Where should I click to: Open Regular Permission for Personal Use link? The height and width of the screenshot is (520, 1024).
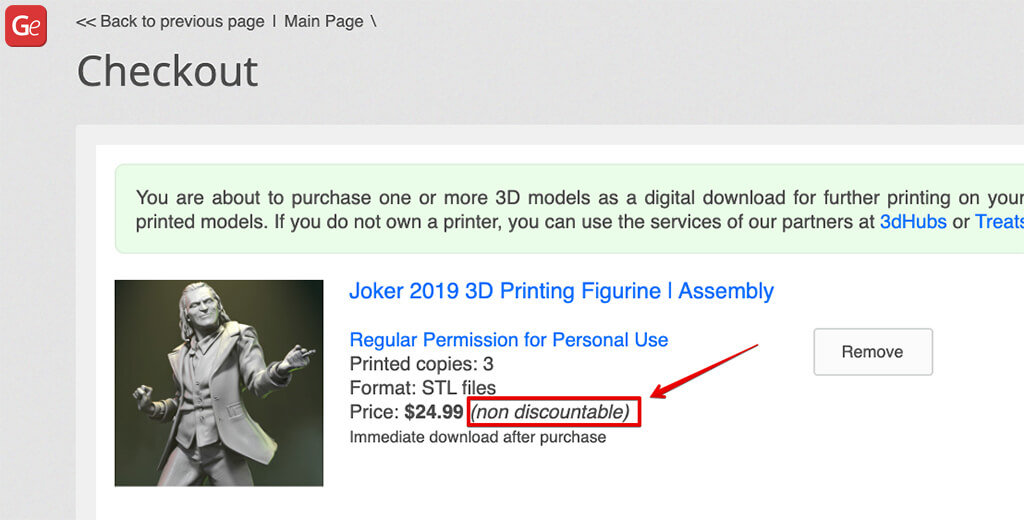[508, 340]
